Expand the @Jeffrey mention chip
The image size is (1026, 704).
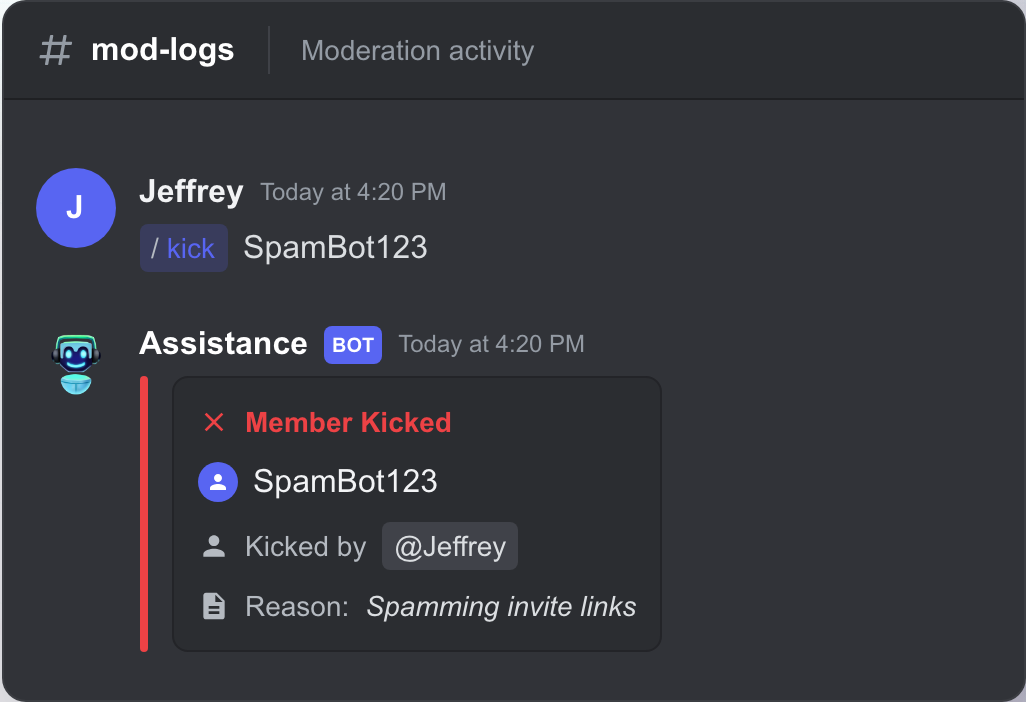[449, 546]
